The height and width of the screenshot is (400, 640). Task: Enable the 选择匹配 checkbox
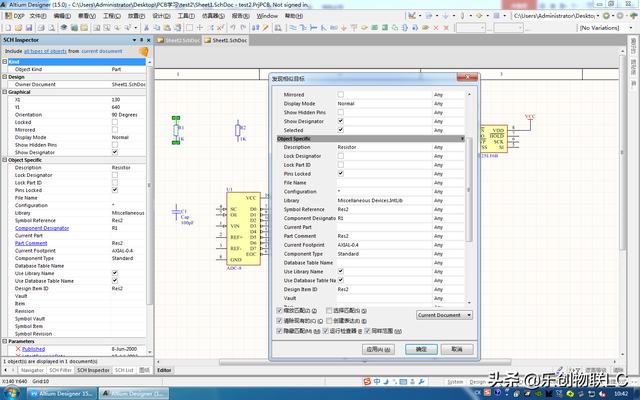tap(329, 311)
